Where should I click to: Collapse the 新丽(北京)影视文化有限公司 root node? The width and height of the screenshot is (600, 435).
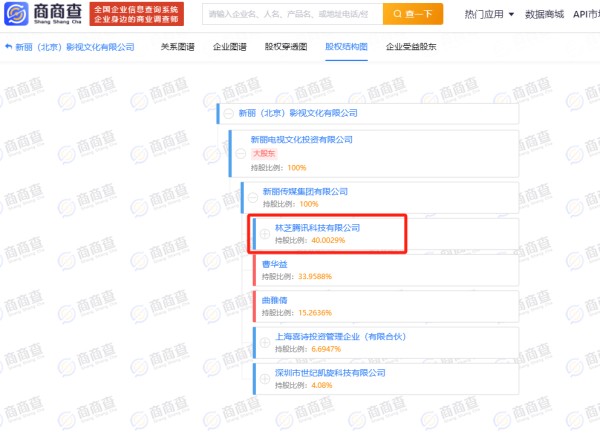[228, 113]
